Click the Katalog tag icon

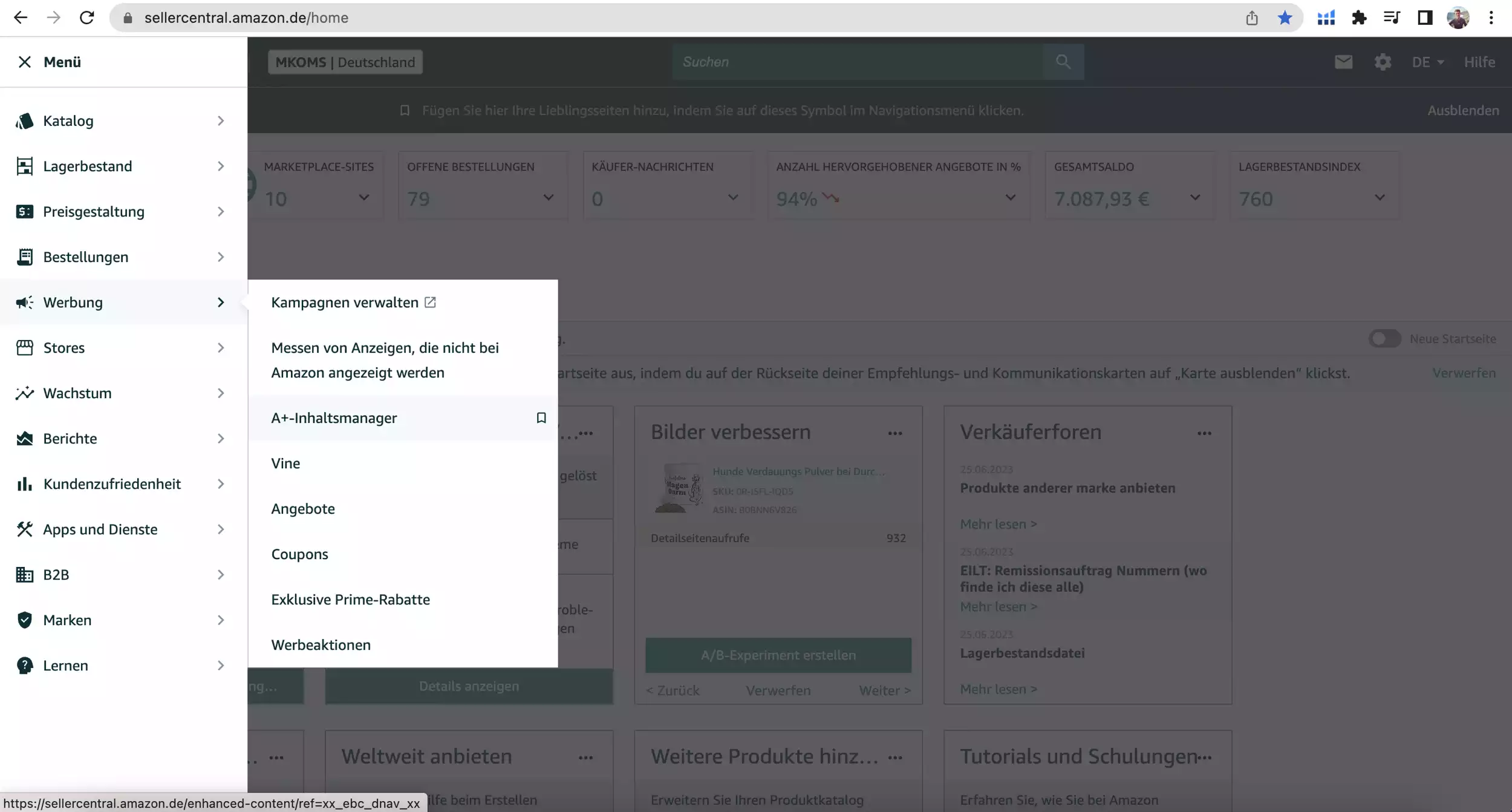[24, 121]
